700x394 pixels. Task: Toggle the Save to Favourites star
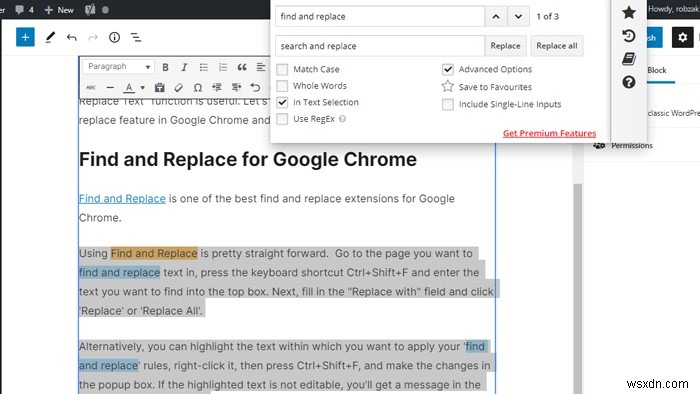448,86
